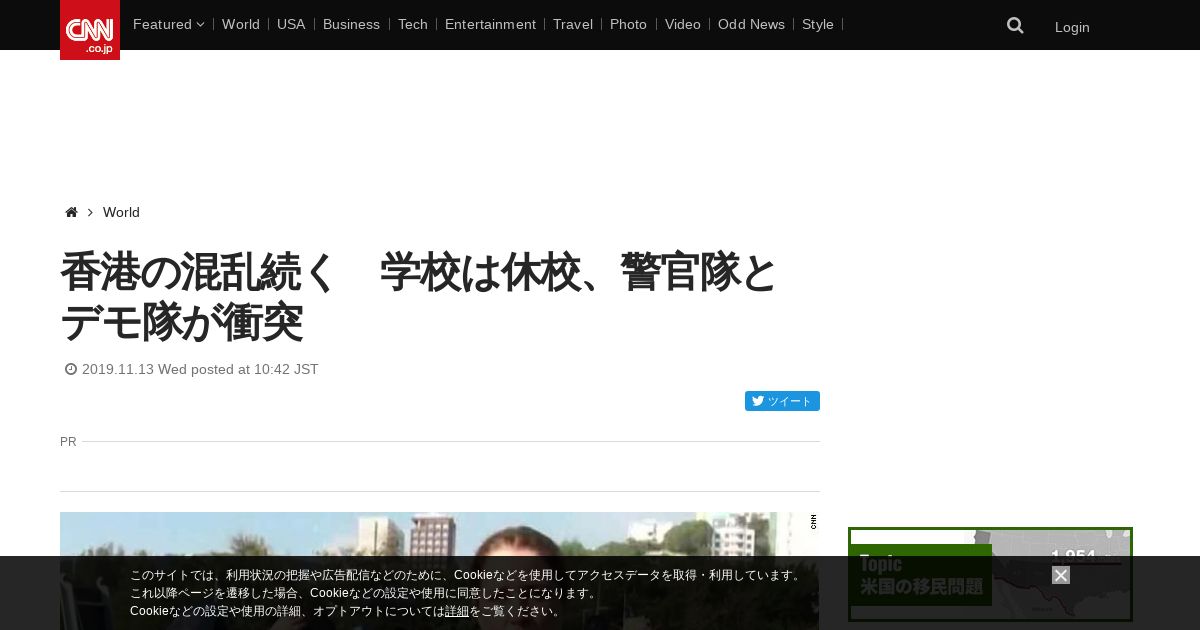This screenshot has height=630, width=1200.
Task: Open the Video section
Action: [x=683, y=24]
